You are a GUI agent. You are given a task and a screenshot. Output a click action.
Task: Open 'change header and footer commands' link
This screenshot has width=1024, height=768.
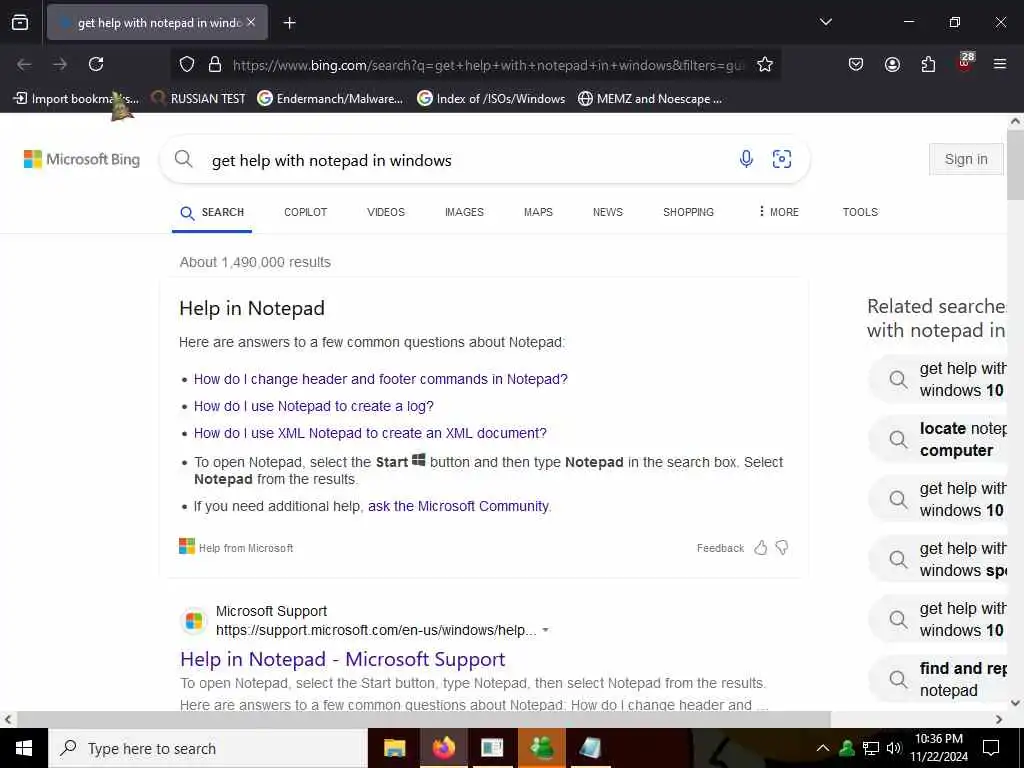click(381, 379)
